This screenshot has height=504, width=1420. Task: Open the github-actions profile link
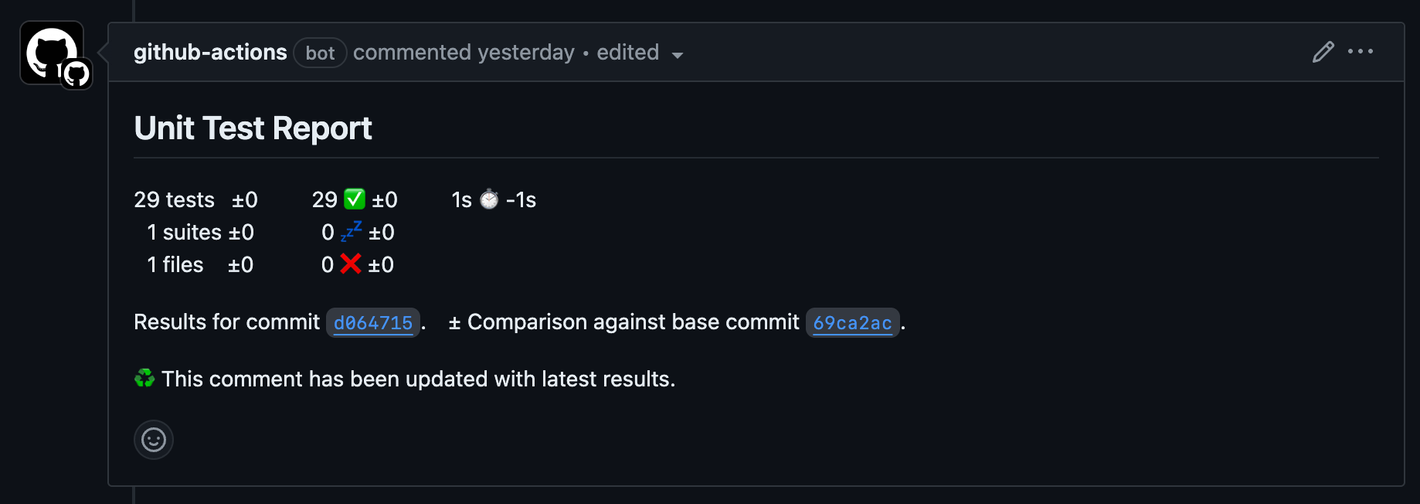tap(210, 52)
